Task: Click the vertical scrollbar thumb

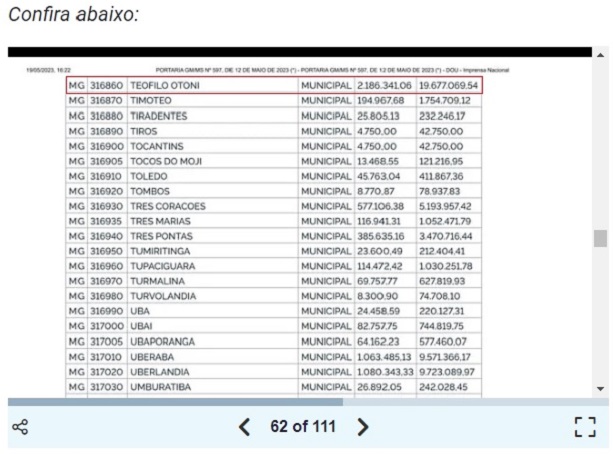Action: 600,238
